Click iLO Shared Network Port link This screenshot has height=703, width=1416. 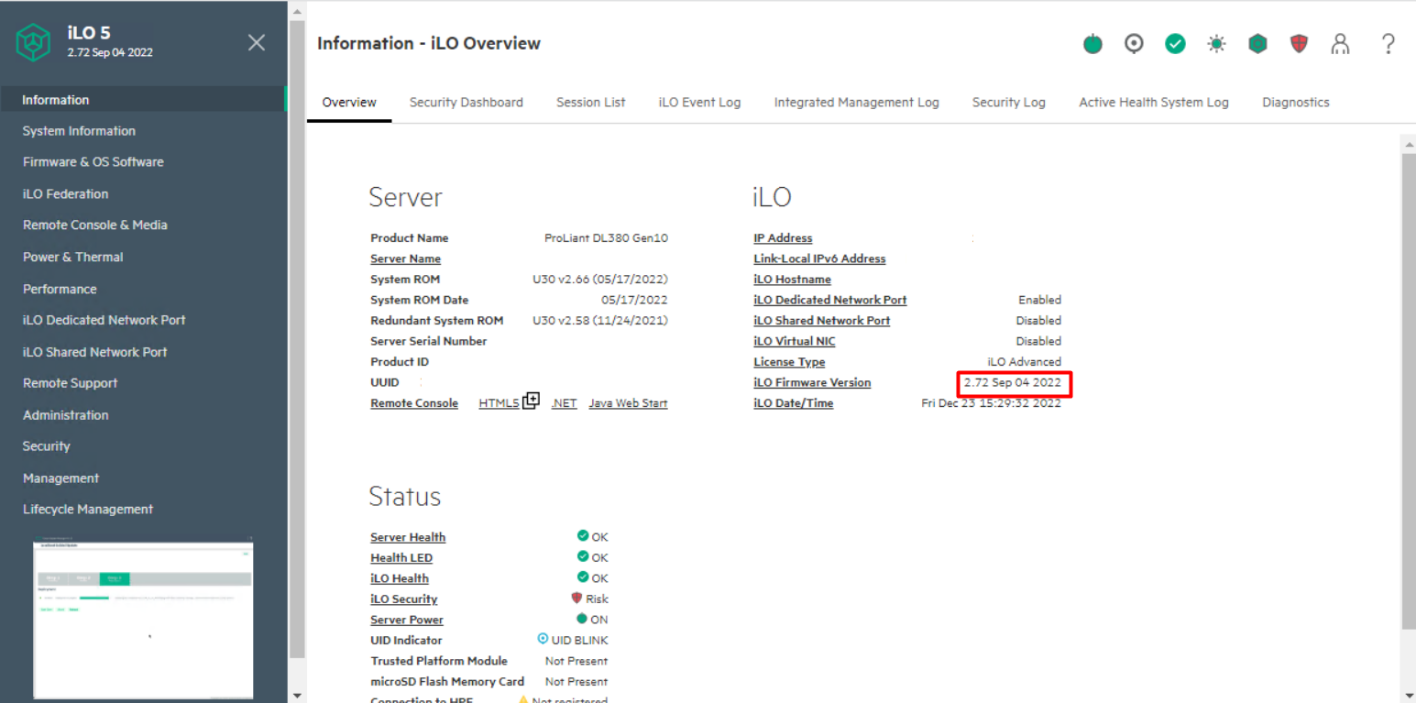click(822, 321)
